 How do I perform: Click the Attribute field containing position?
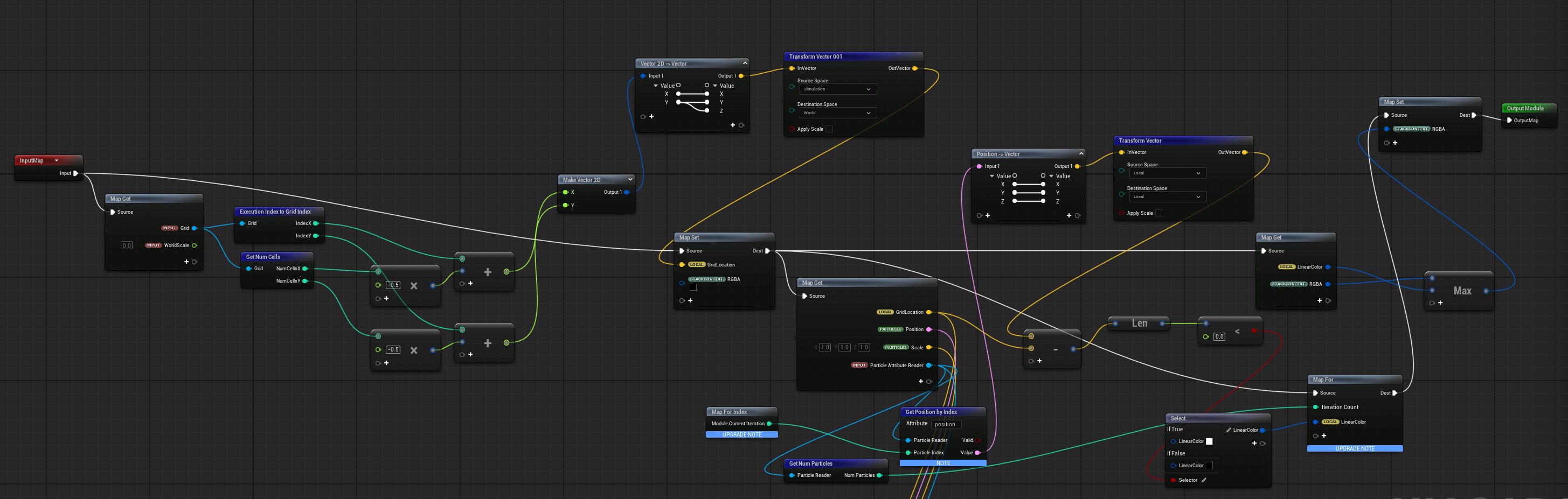click(x=945, y=424)
